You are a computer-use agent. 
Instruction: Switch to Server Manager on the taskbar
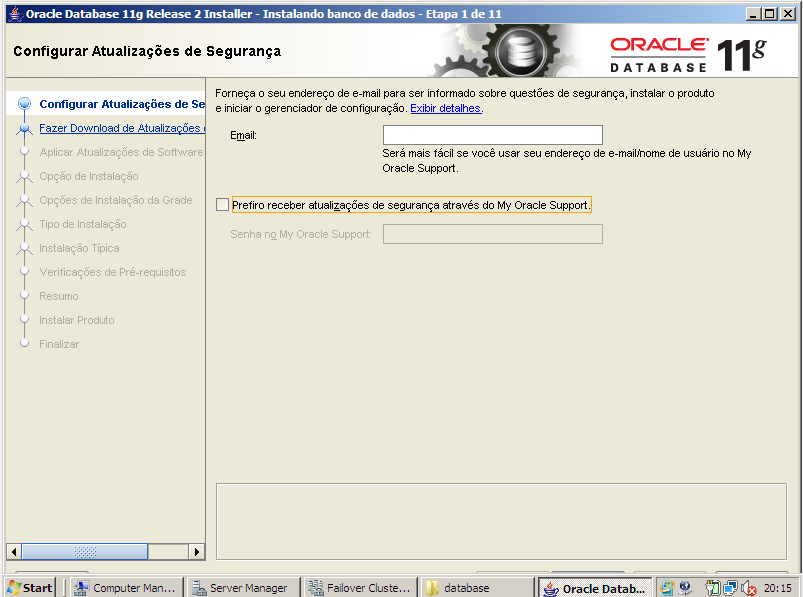[x=243, y=588]
